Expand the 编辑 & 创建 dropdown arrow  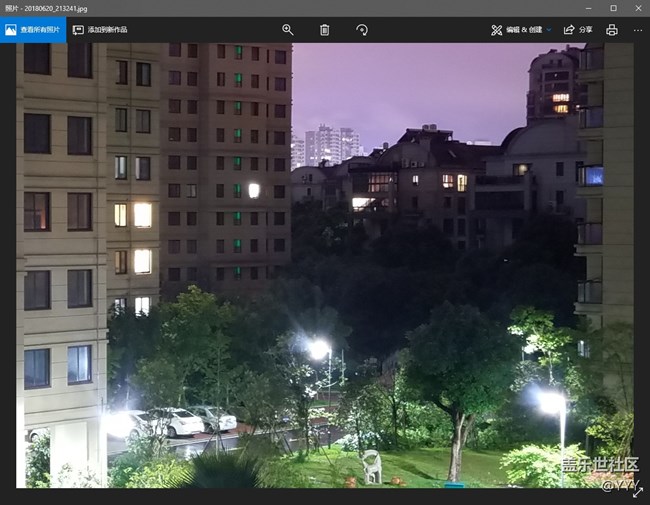pos(548,30)
